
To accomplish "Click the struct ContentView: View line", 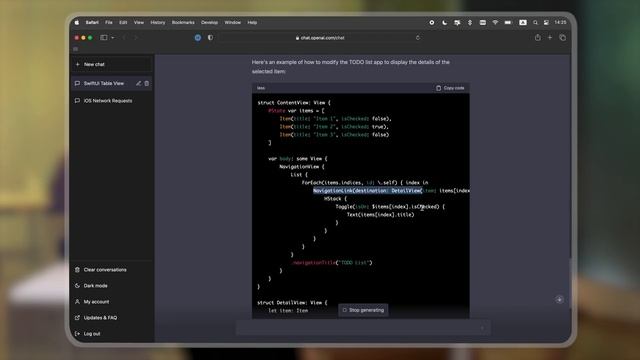I will pos(294,102).
